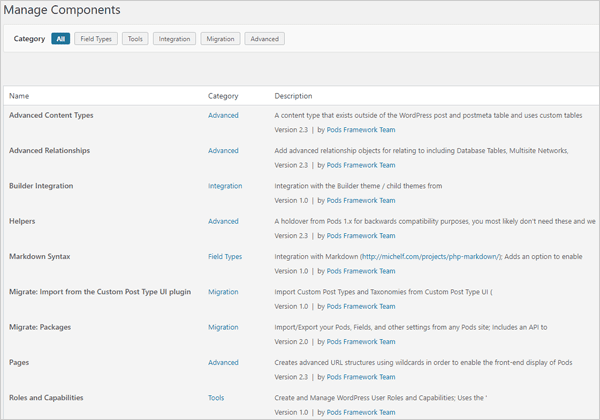Open Pods Framework Team link under Pages

[x=361, y=377]
